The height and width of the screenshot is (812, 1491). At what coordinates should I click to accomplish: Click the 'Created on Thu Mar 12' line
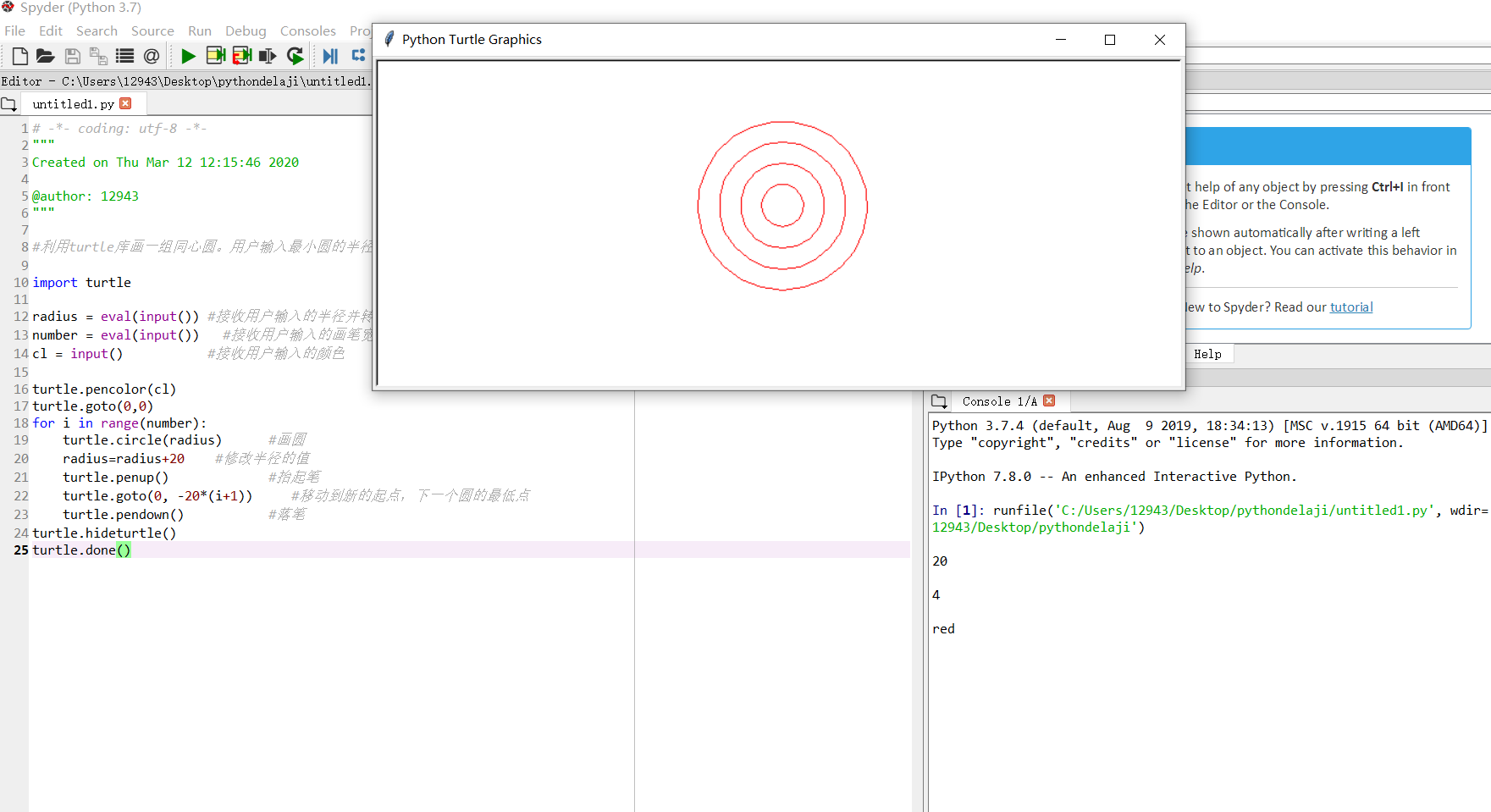click(x=165, y=162)
